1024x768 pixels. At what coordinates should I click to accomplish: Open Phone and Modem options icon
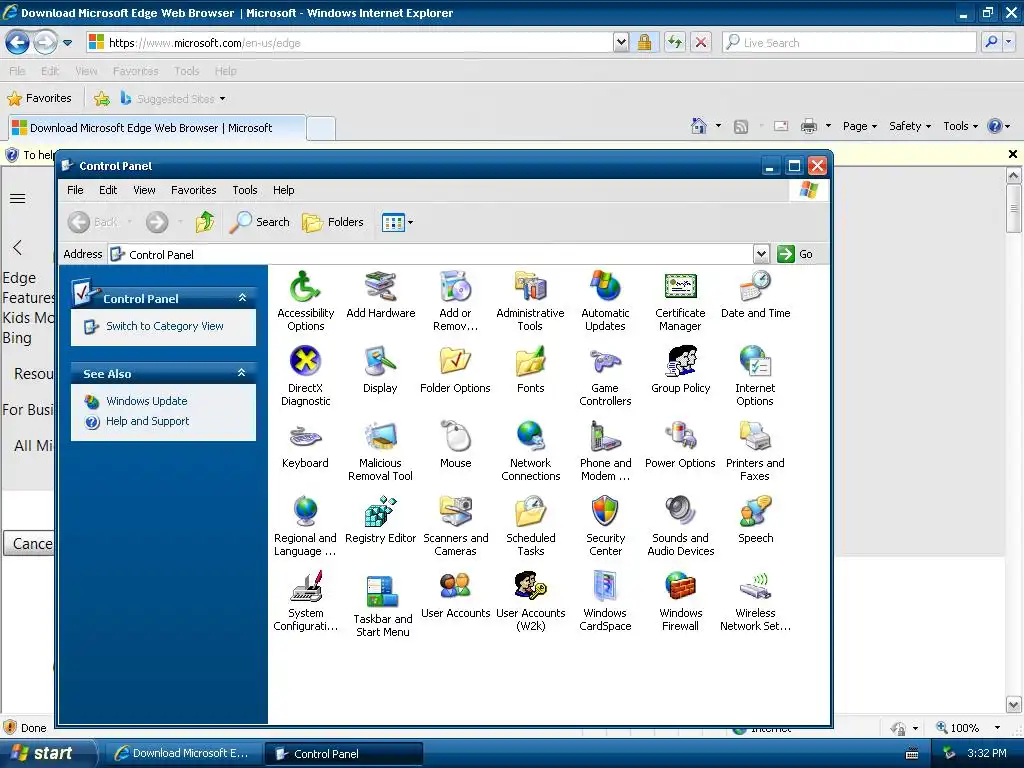[605, 437]
